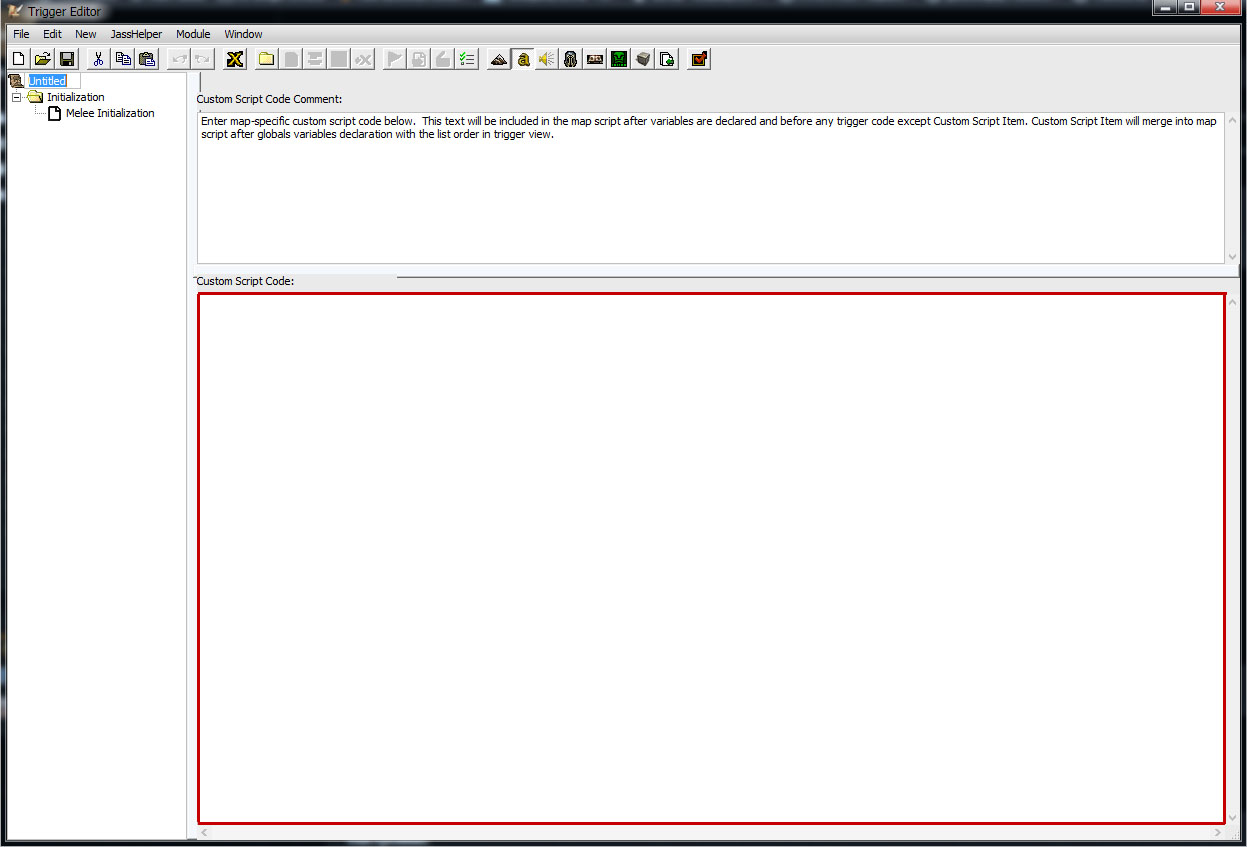
Task: Open the File menu
Action: coord(21,34)
